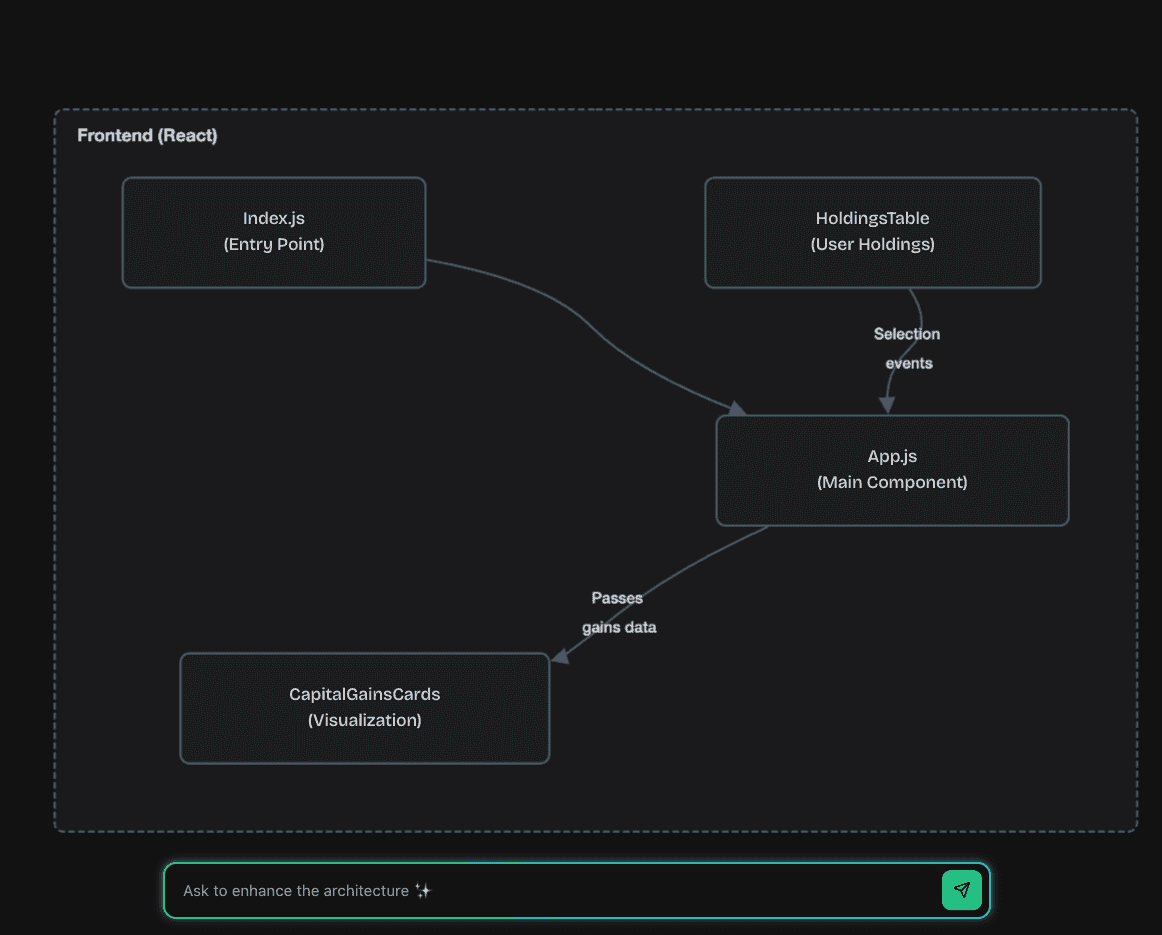
Task: Click the '(User Holdings)' subtitle text
Action: [872, 244]
